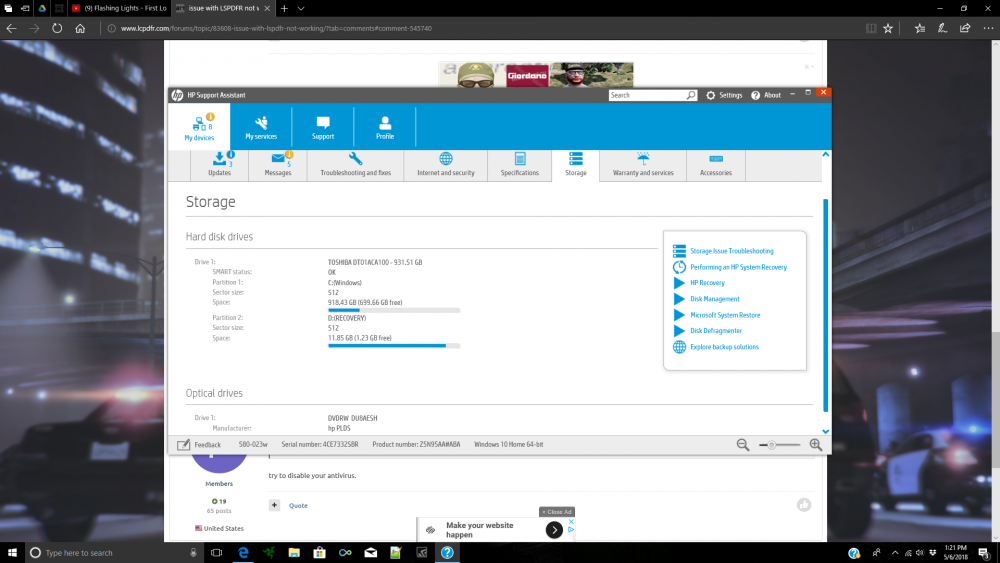Screen dimensions: 1000x563
Task: Open reading view icon in browser
Action: coord(871,28)
